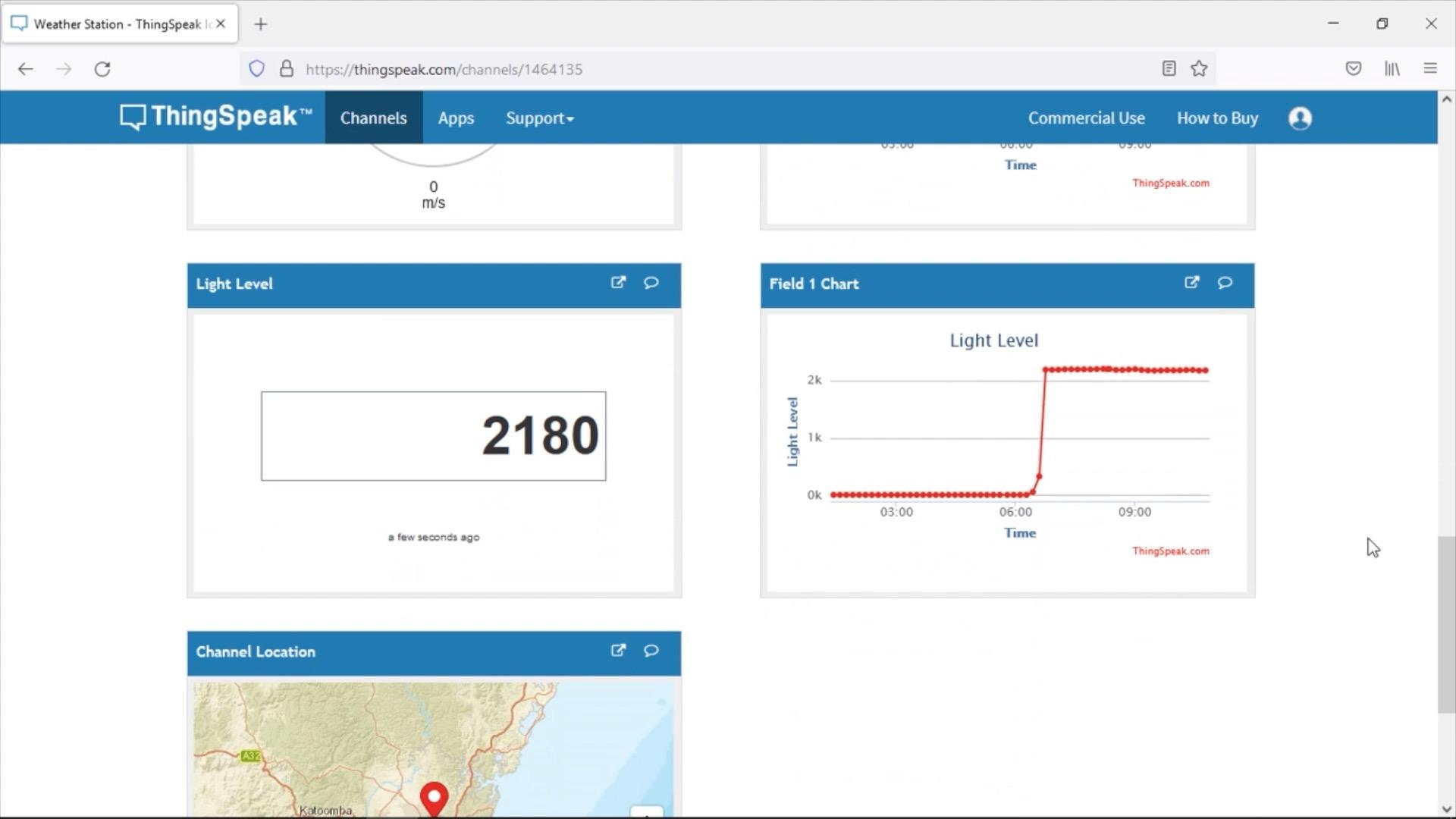1456x819 pixels.
Task: Click the channel location map pin
Action: 432,795
